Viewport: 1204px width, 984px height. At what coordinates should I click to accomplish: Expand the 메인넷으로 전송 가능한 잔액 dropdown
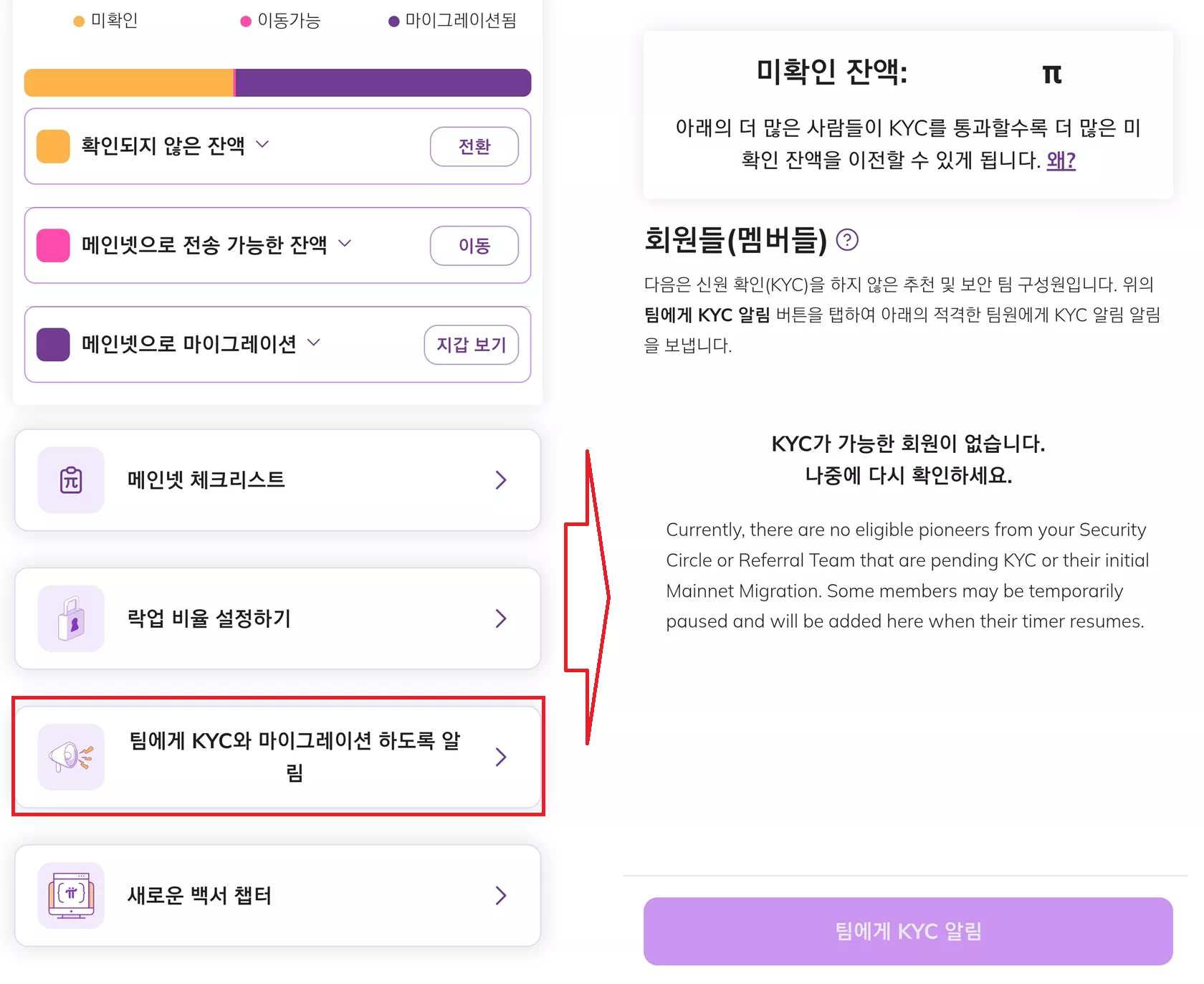pyautogui.click(x=346, y=244)
